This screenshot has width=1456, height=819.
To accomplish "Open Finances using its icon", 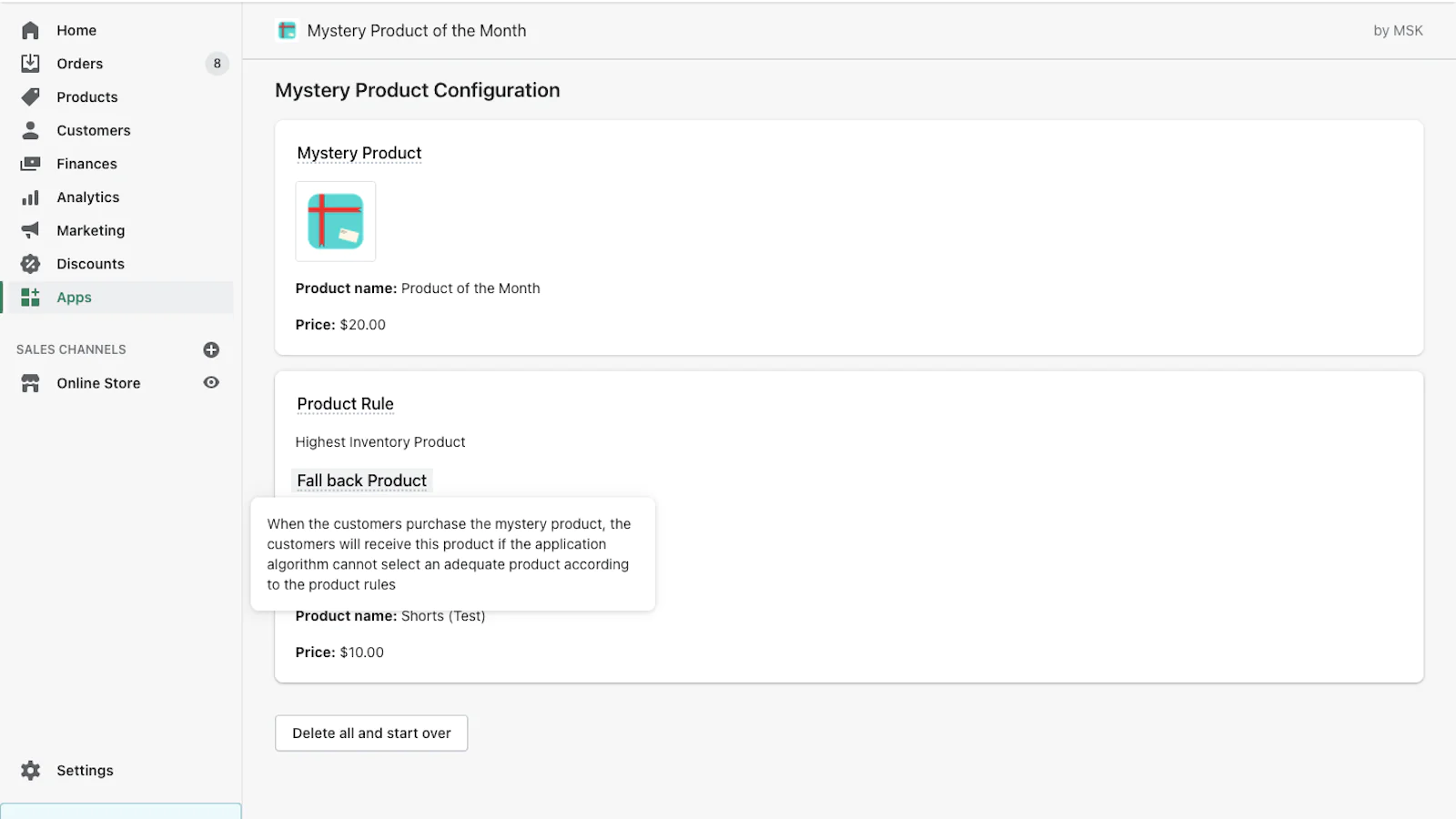I will [x=30, y=164].
